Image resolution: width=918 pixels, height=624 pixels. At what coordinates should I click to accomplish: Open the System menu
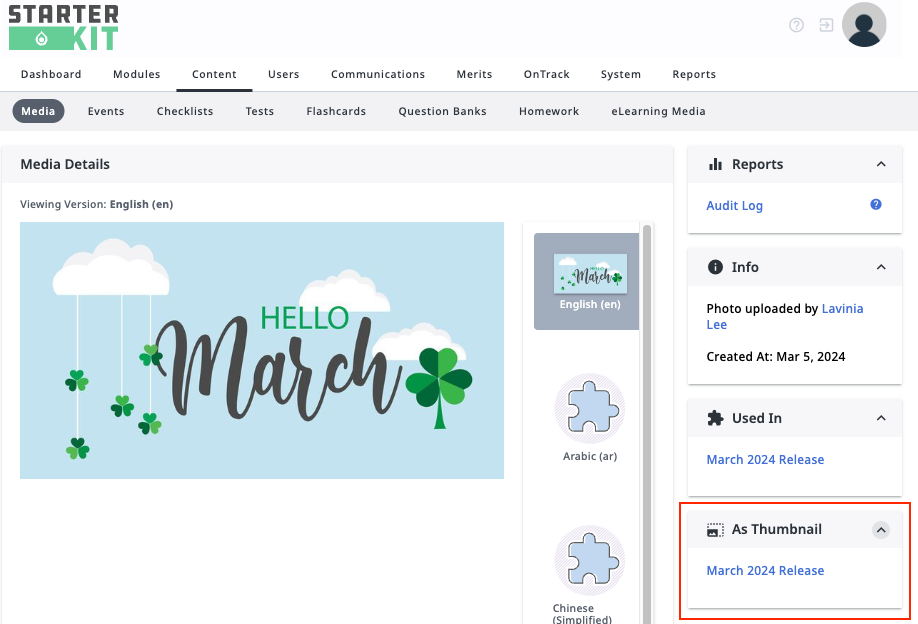coord(621,74)
